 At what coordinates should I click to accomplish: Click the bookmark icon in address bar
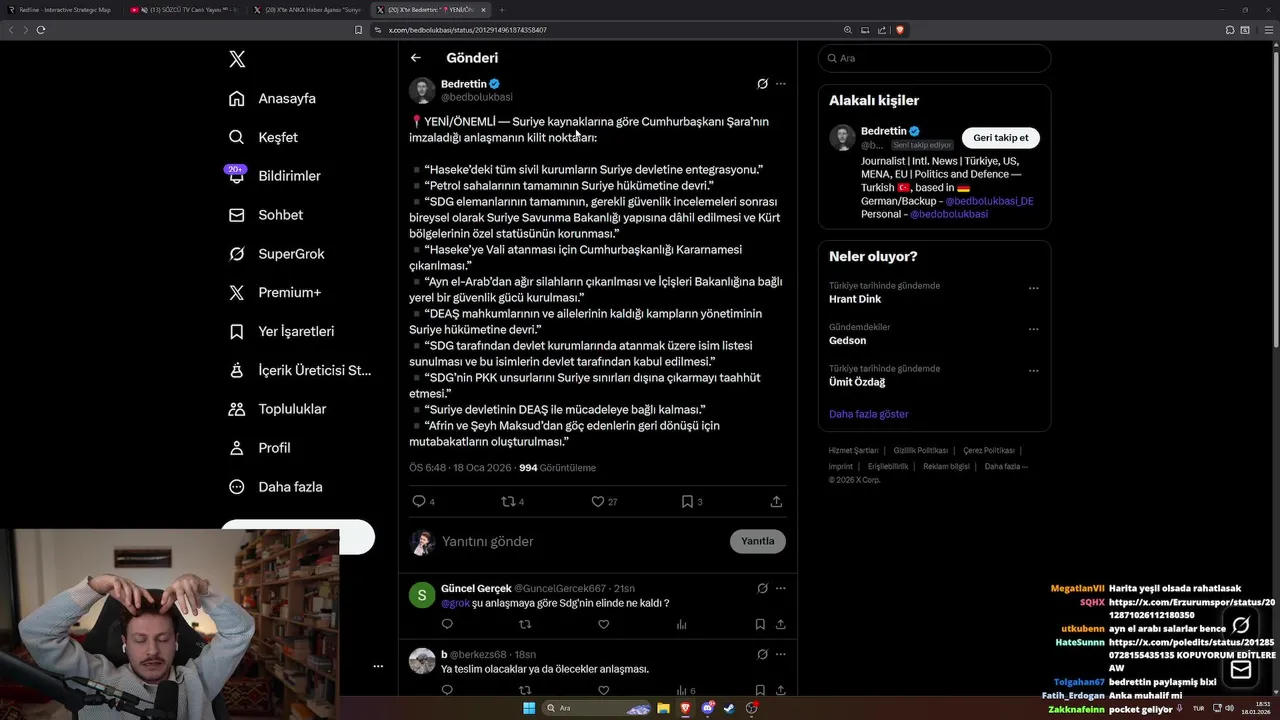[358, 30]
